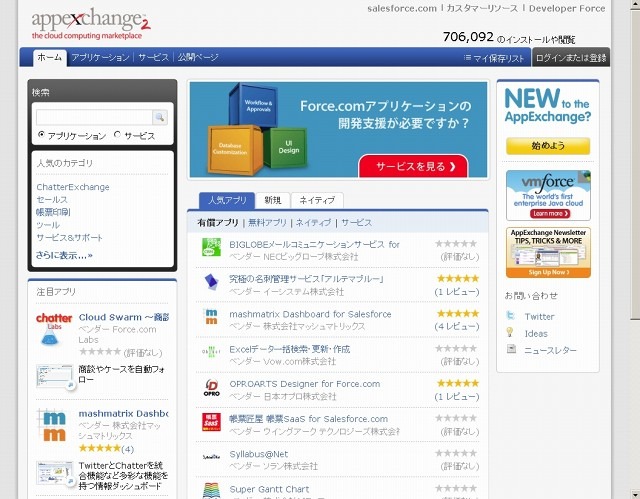Open the 帳票印刷 category
The height and width of the screenshot is (499, 640).
(x=53, y=212)
